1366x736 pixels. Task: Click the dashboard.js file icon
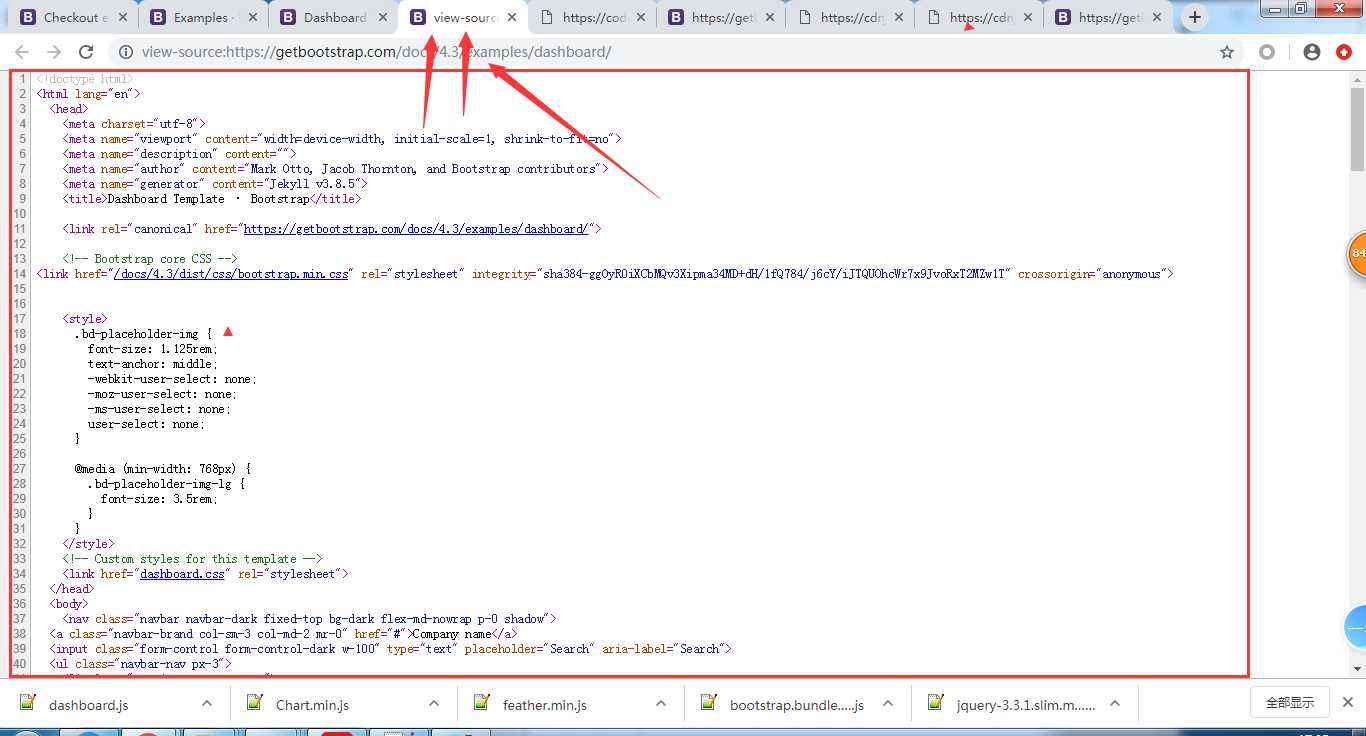click(x=28, y=703)
